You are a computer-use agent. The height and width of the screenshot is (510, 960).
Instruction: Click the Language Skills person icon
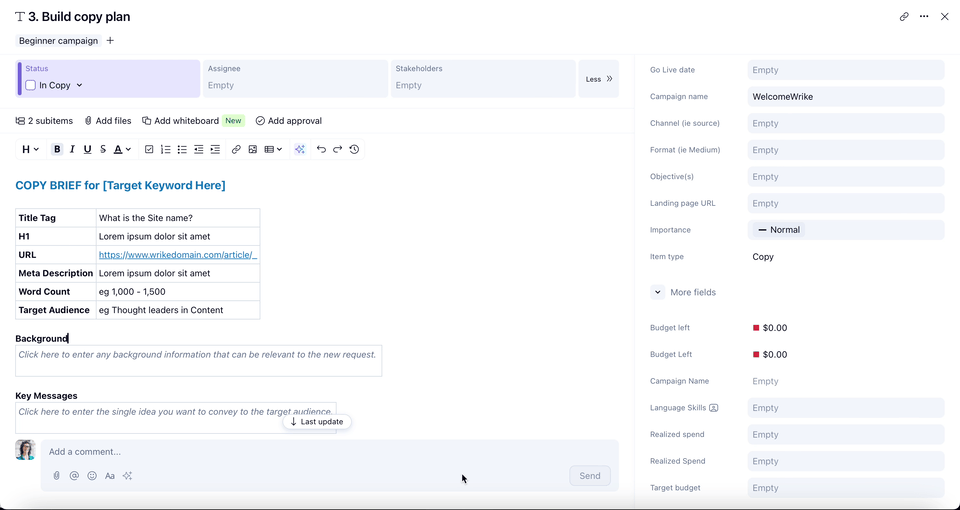tap(713, 408)
